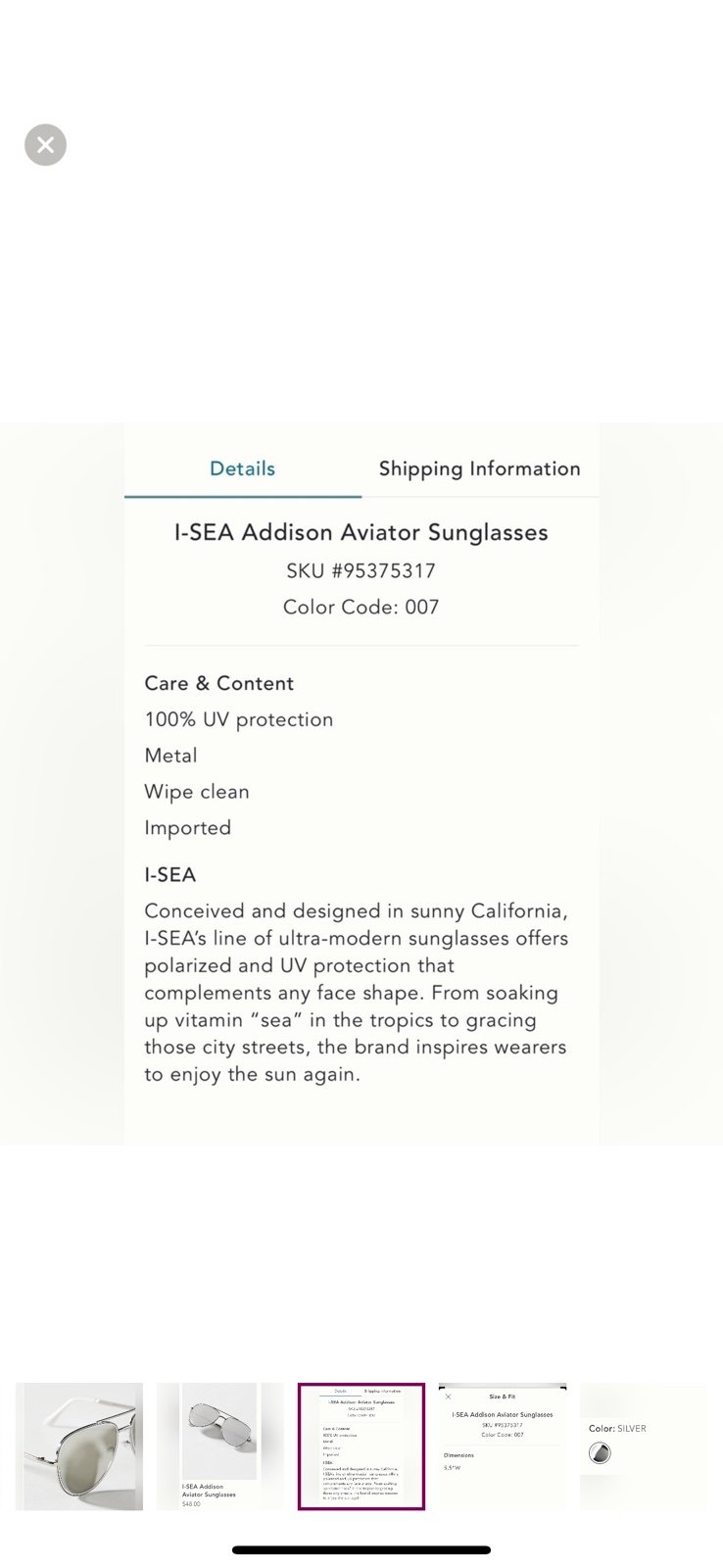Open the Color: SILVER thumbnail
The image size is (723, 1568).
click(644, 1446)
